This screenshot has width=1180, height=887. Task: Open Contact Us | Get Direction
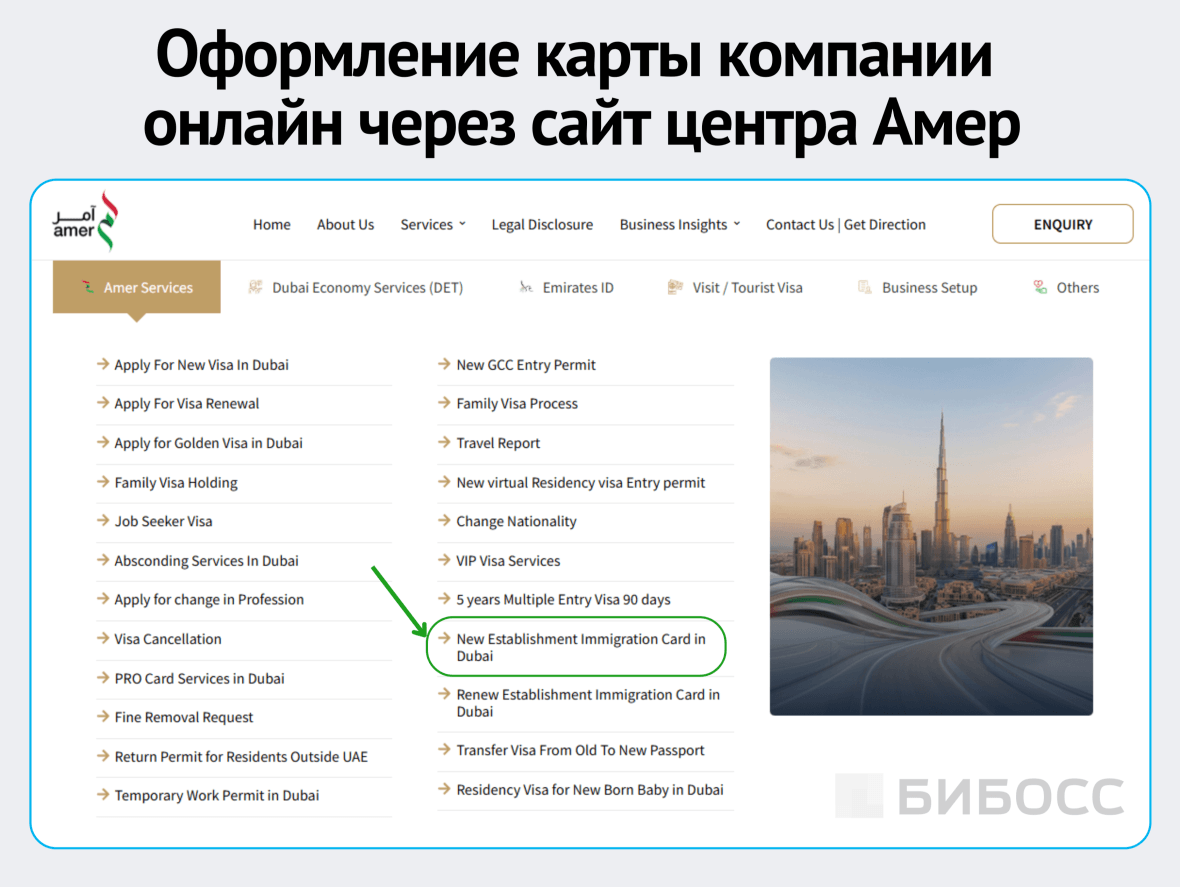click(846, 224)
